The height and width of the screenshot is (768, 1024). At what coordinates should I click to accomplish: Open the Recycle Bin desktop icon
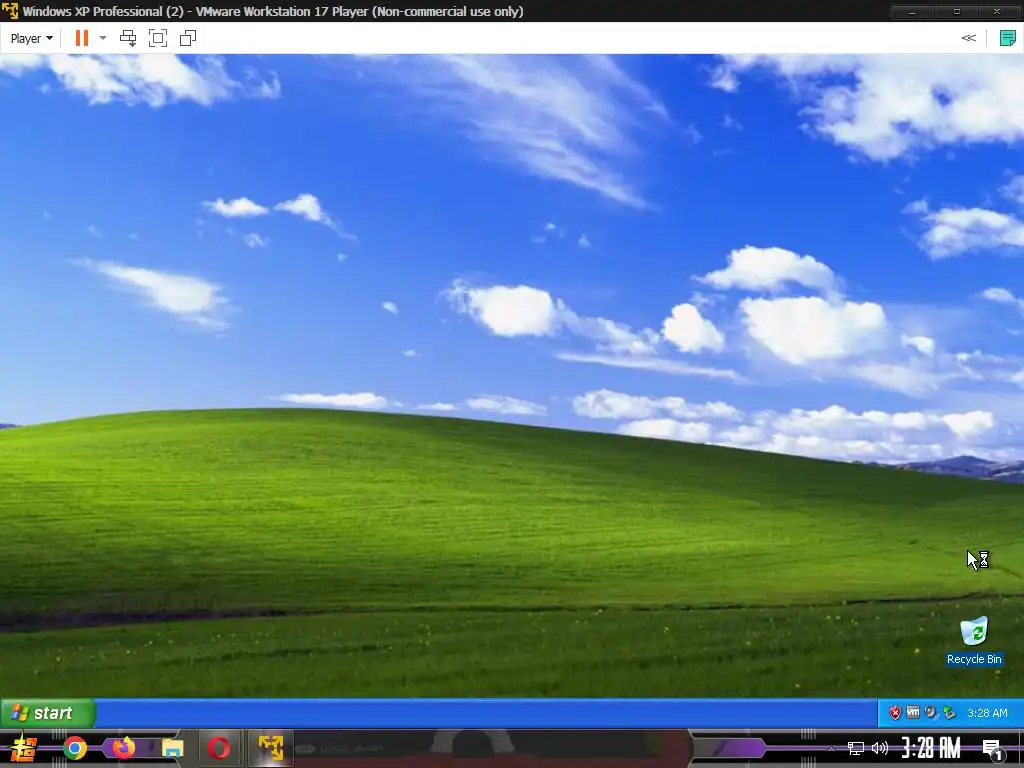(974, 631)
